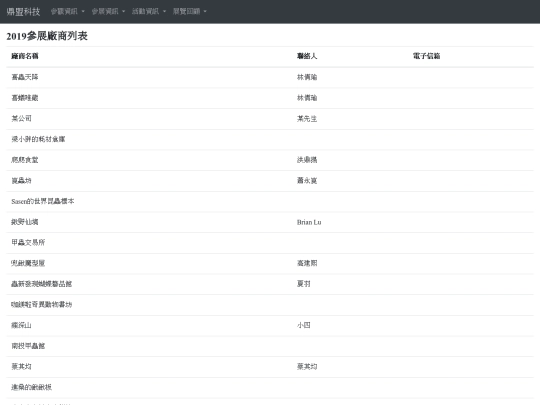540x405 pixels.
Task: Select the Sasen的世界昆蟲標本 vendor name
Action: (43, 201)
